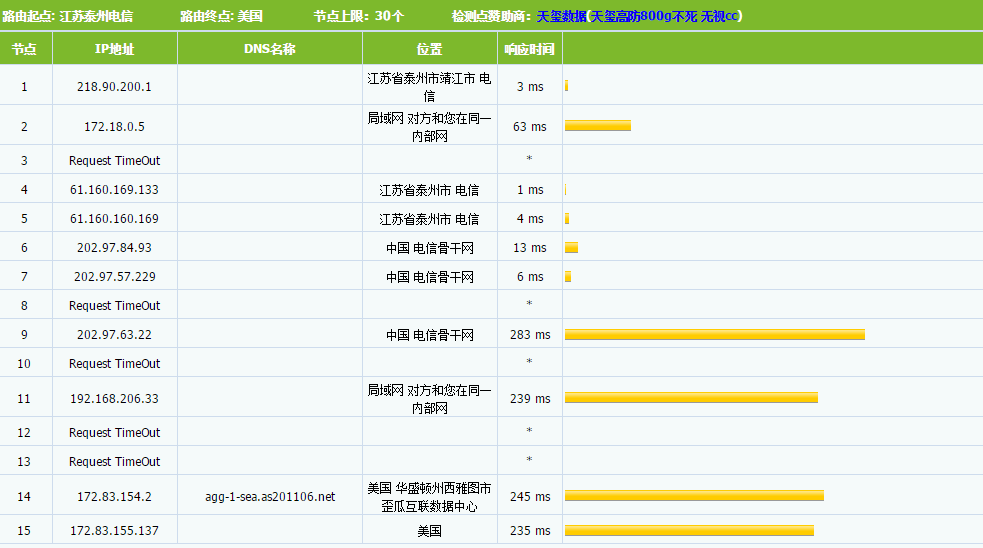Image resolution: width=983 pixels, height=548 pixels.
Task: Click 路由终点: 美国 label
Action: click(x=221, y=16)
